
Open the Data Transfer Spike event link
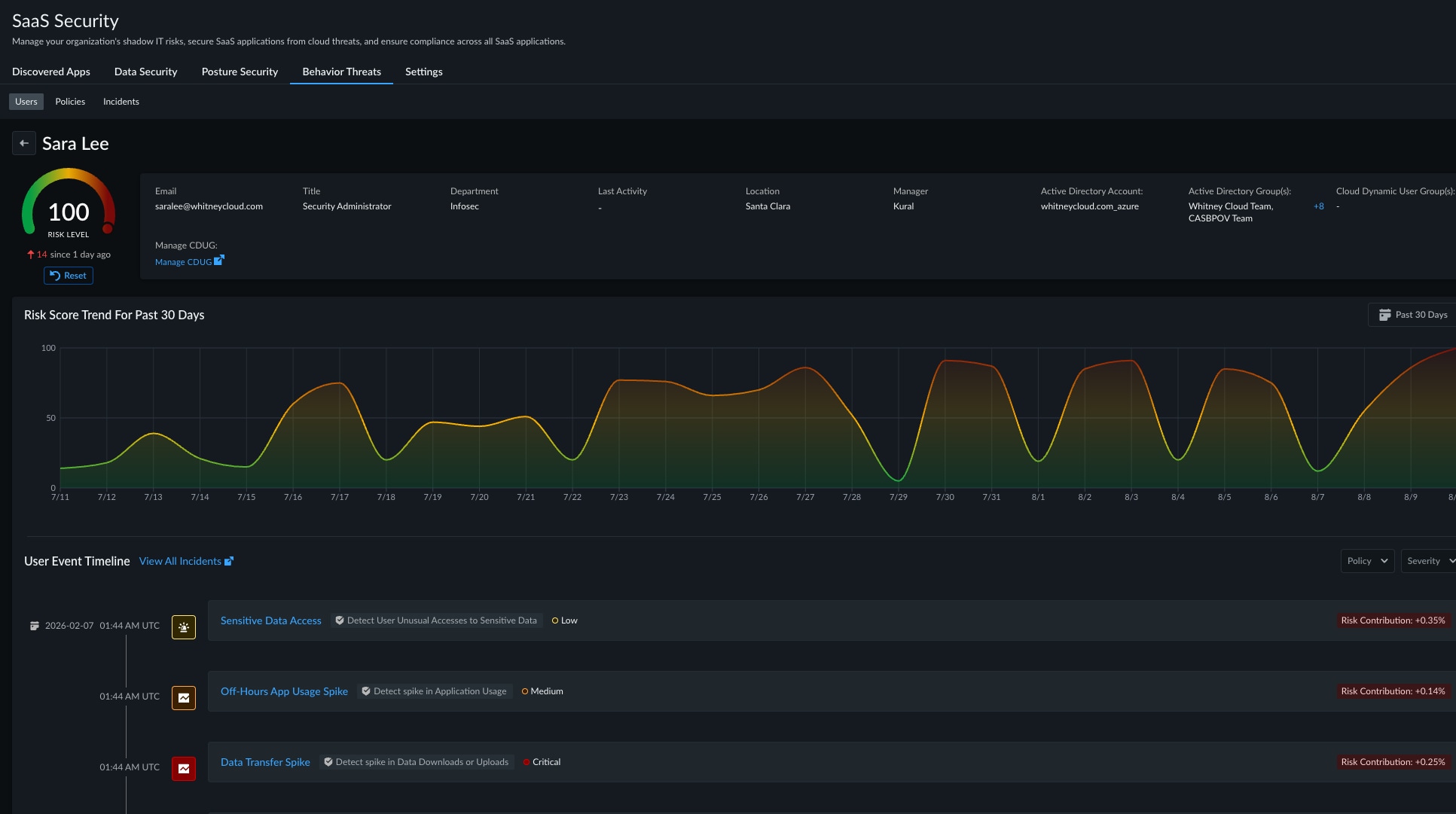tap(265, 762)
